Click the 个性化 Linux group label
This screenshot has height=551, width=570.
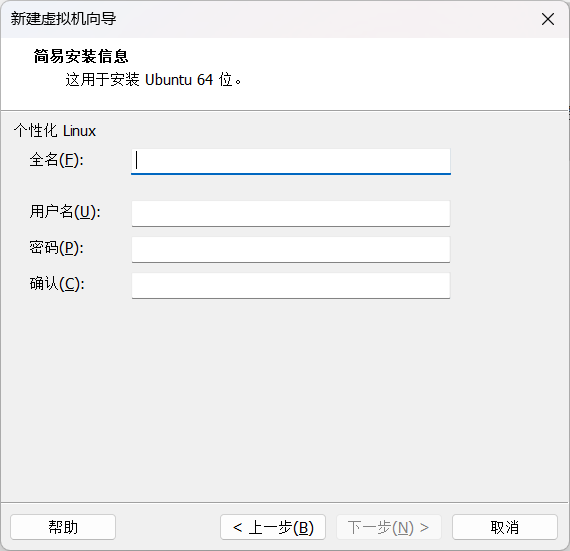click(55, 130)
